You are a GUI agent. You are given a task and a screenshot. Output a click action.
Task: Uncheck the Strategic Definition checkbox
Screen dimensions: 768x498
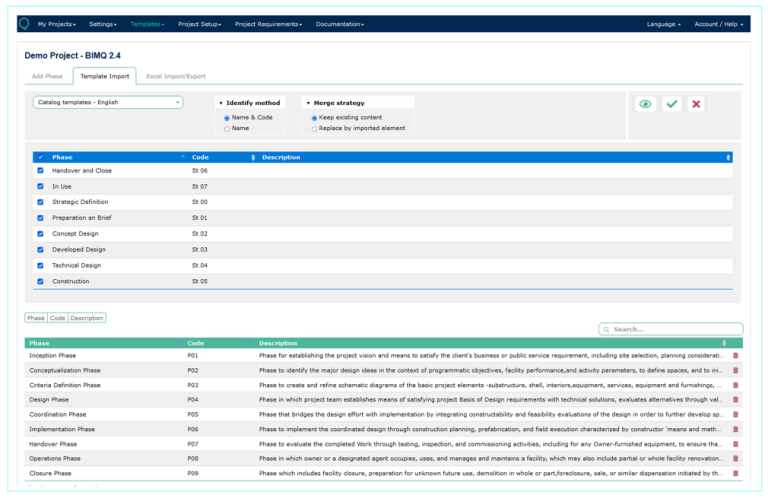(x=41, y=202)
